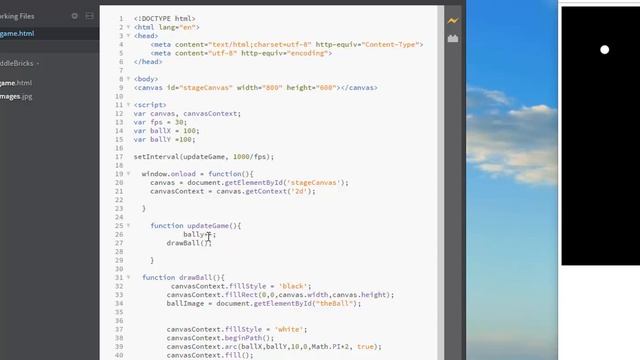Screen dimensions: 640x360
Task: Open the Working Files gear settings
Action: (x=75, y=16)
